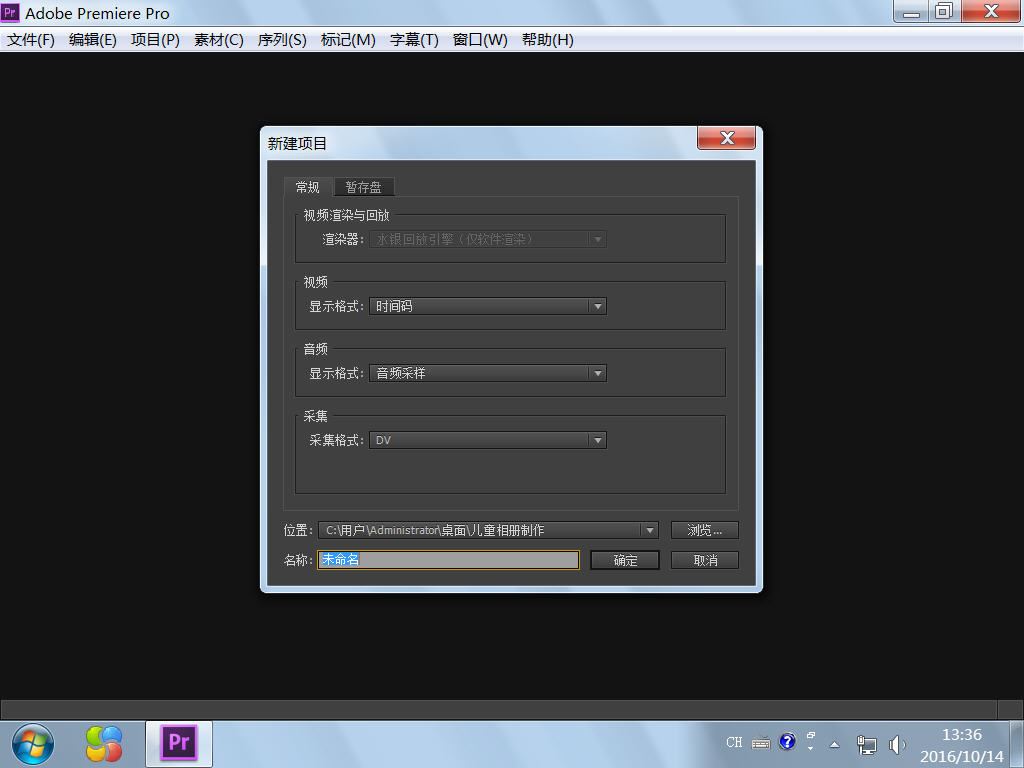This screenshot has height=768, width=1024.
Task: Switch to the 暂存盘 tab
Action: pyautogui.click(x=364, y=187)
